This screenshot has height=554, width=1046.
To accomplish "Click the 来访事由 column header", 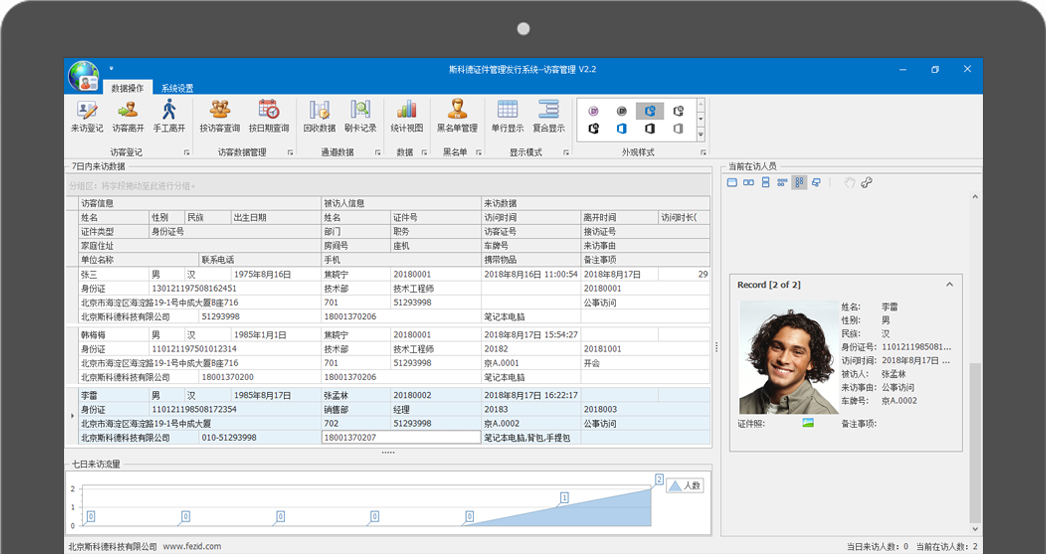I will [645, 246].
